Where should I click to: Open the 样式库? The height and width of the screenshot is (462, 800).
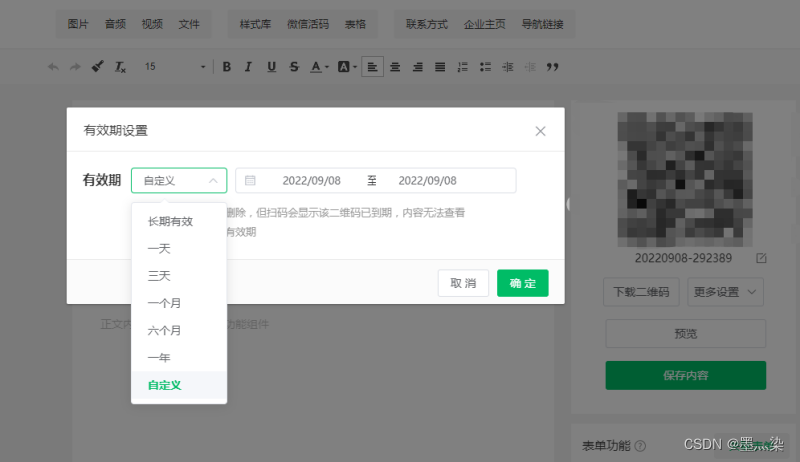click(x=255, y=24)
